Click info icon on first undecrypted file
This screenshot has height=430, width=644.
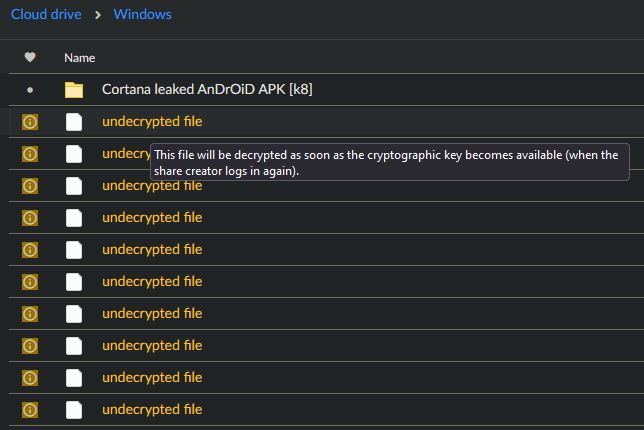point(30,122)
